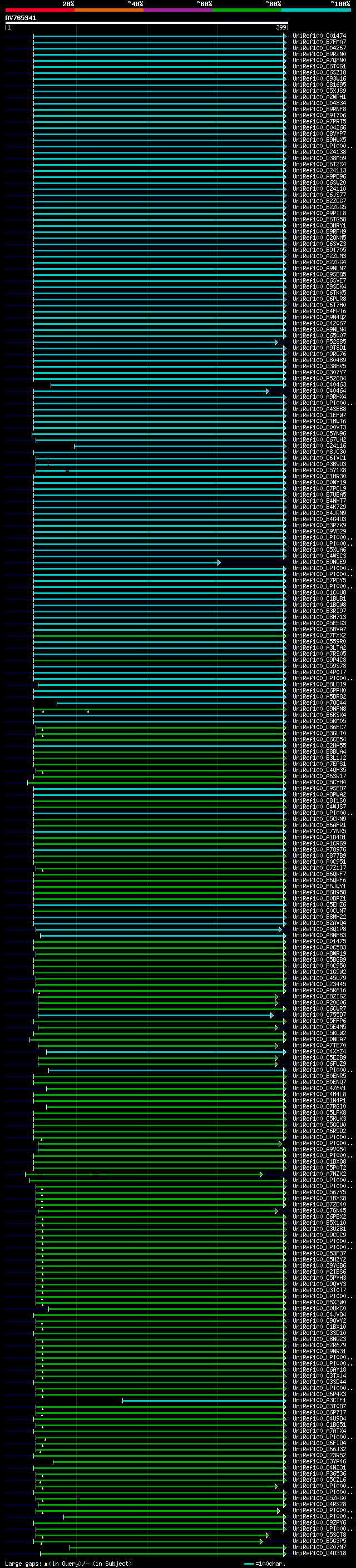Open hit UniRef100_O04834
The height and width of the screenshot is (1568, 356).
tap(319, 103)
